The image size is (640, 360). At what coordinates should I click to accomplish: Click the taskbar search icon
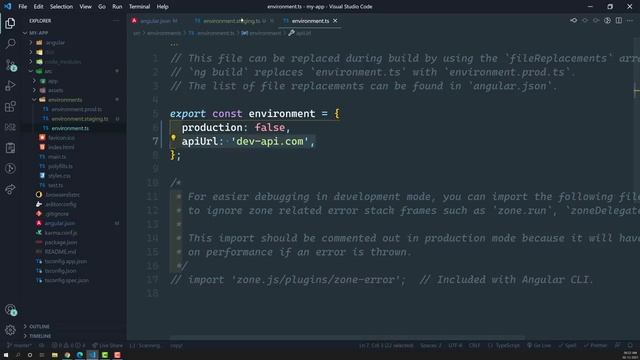18,355
